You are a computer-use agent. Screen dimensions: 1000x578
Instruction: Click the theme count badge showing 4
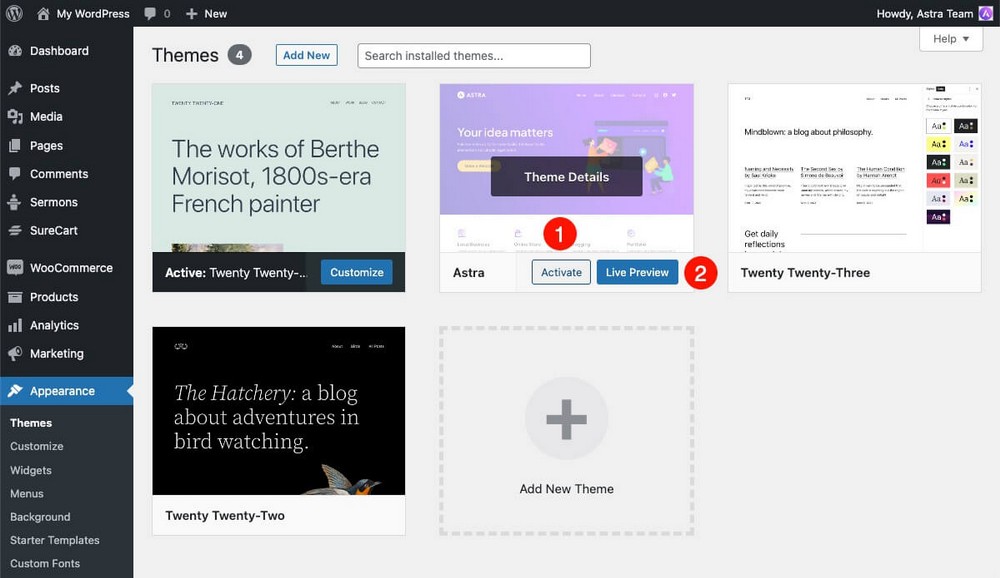(x=239, y=55)
